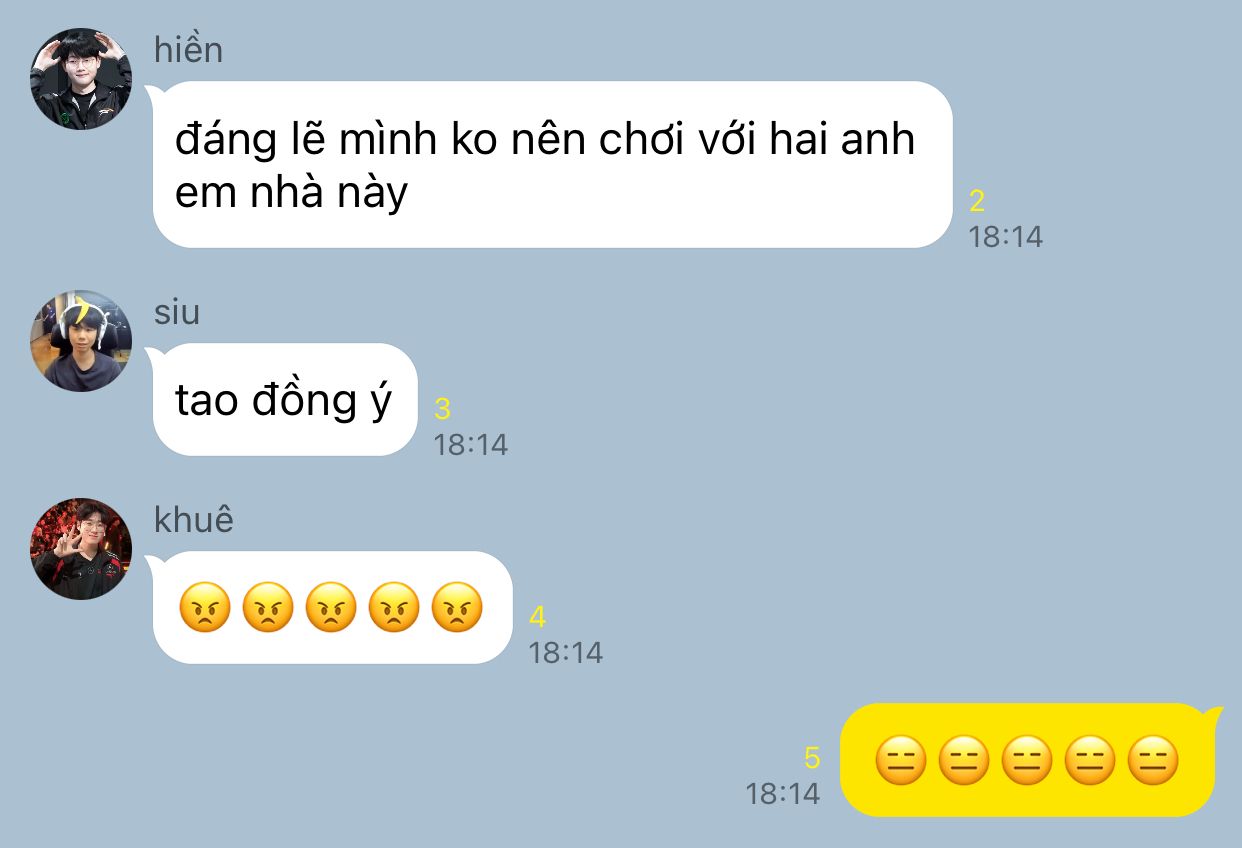Click the last expressionless face emoji
Image resolution: width=1242 pixels, height=848 pixels.
point(1153,760)
